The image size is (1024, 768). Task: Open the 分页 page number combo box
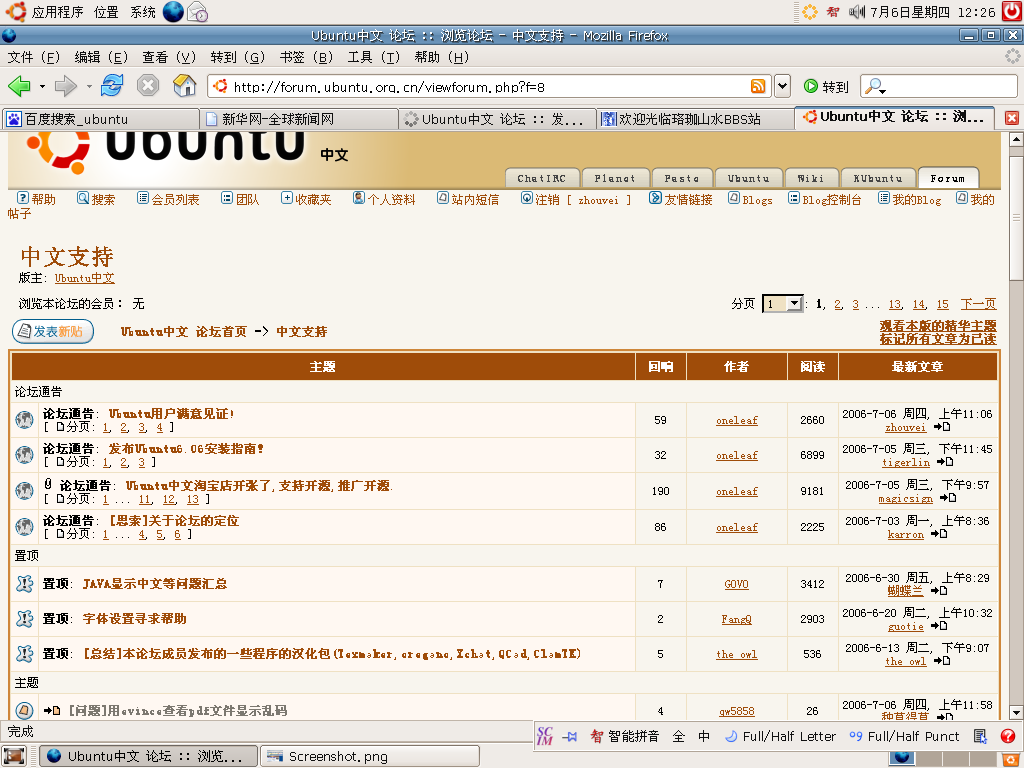782,304
